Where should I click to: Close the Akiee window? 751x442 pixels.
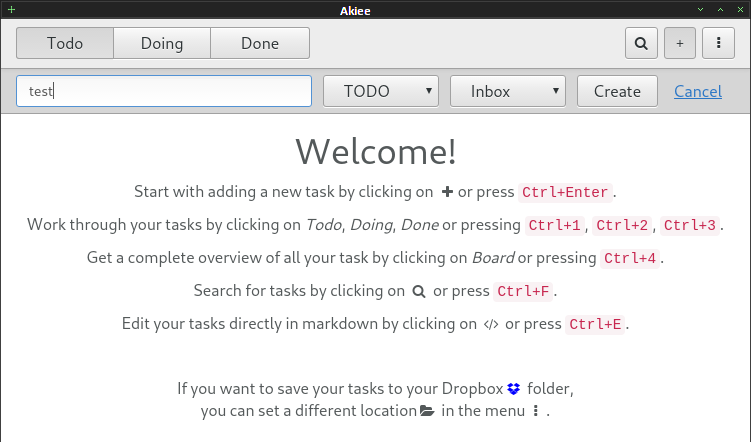(740, 10)
